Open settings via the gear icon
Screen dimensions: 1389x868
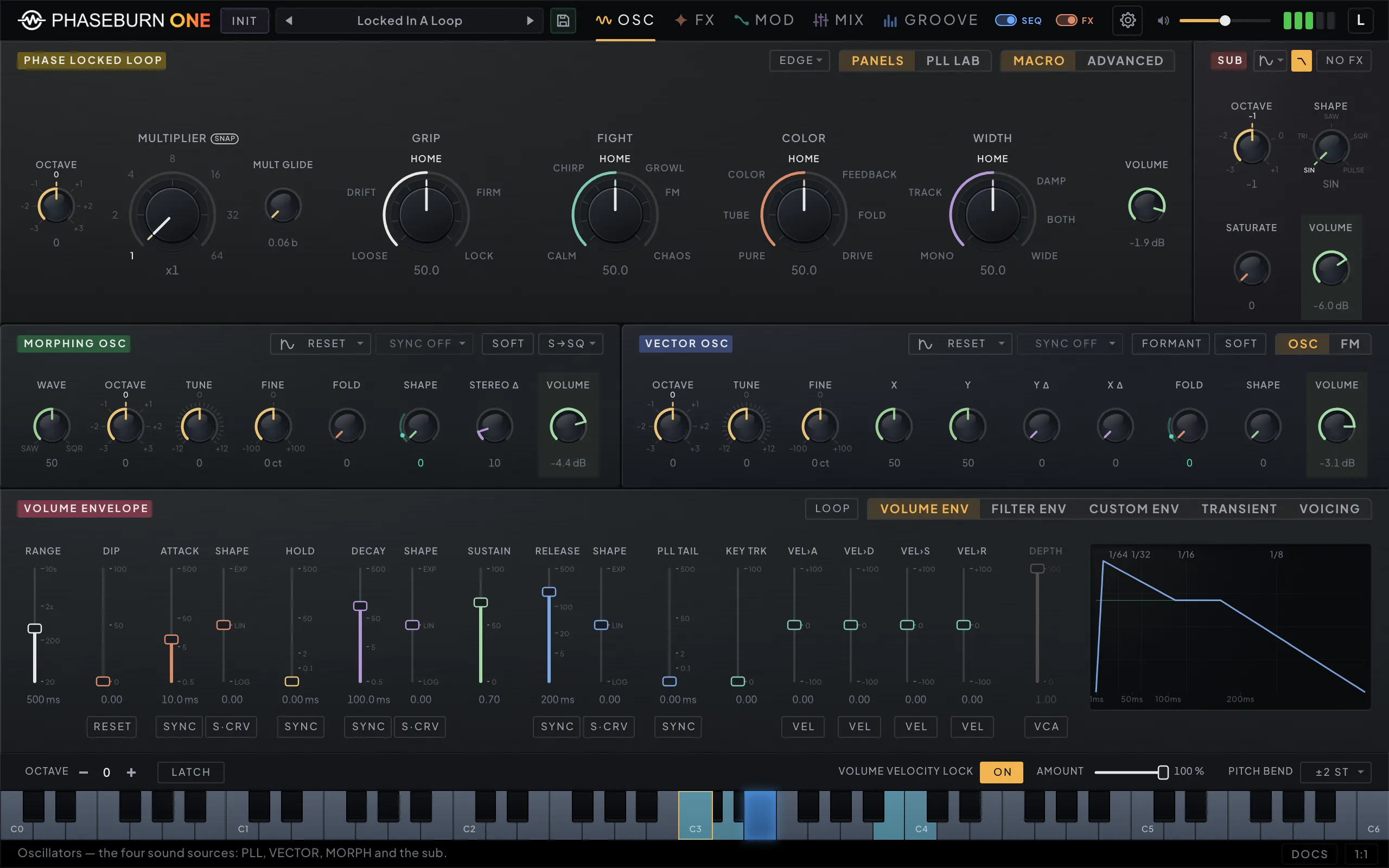1127,21
